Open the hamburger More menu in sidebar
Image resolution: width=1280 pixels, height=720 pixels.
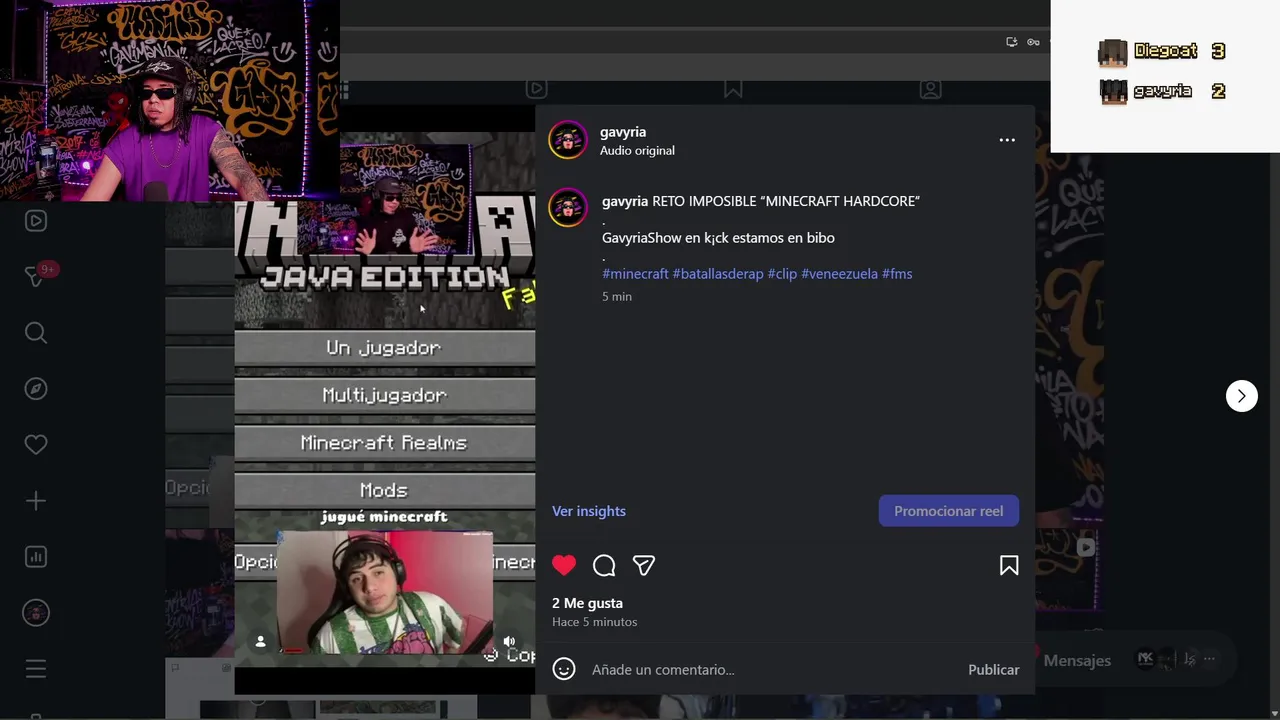pyautogui.click(x=36, y=669)
